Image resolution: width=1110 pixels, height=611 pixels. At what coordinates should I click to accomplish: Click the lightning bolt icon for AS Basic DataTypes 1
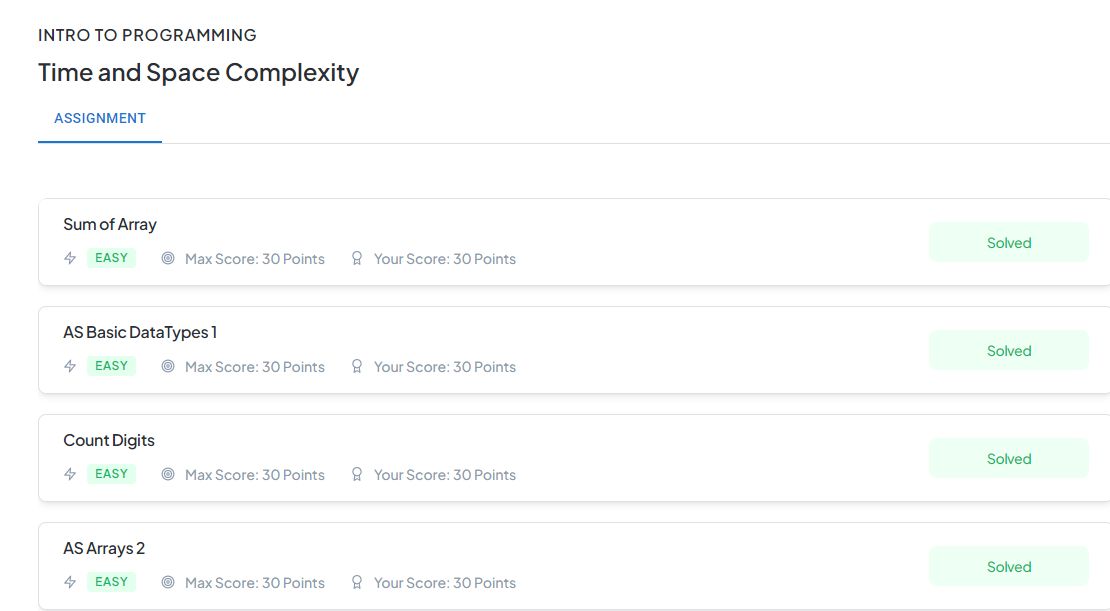click(x=70, y=366)
